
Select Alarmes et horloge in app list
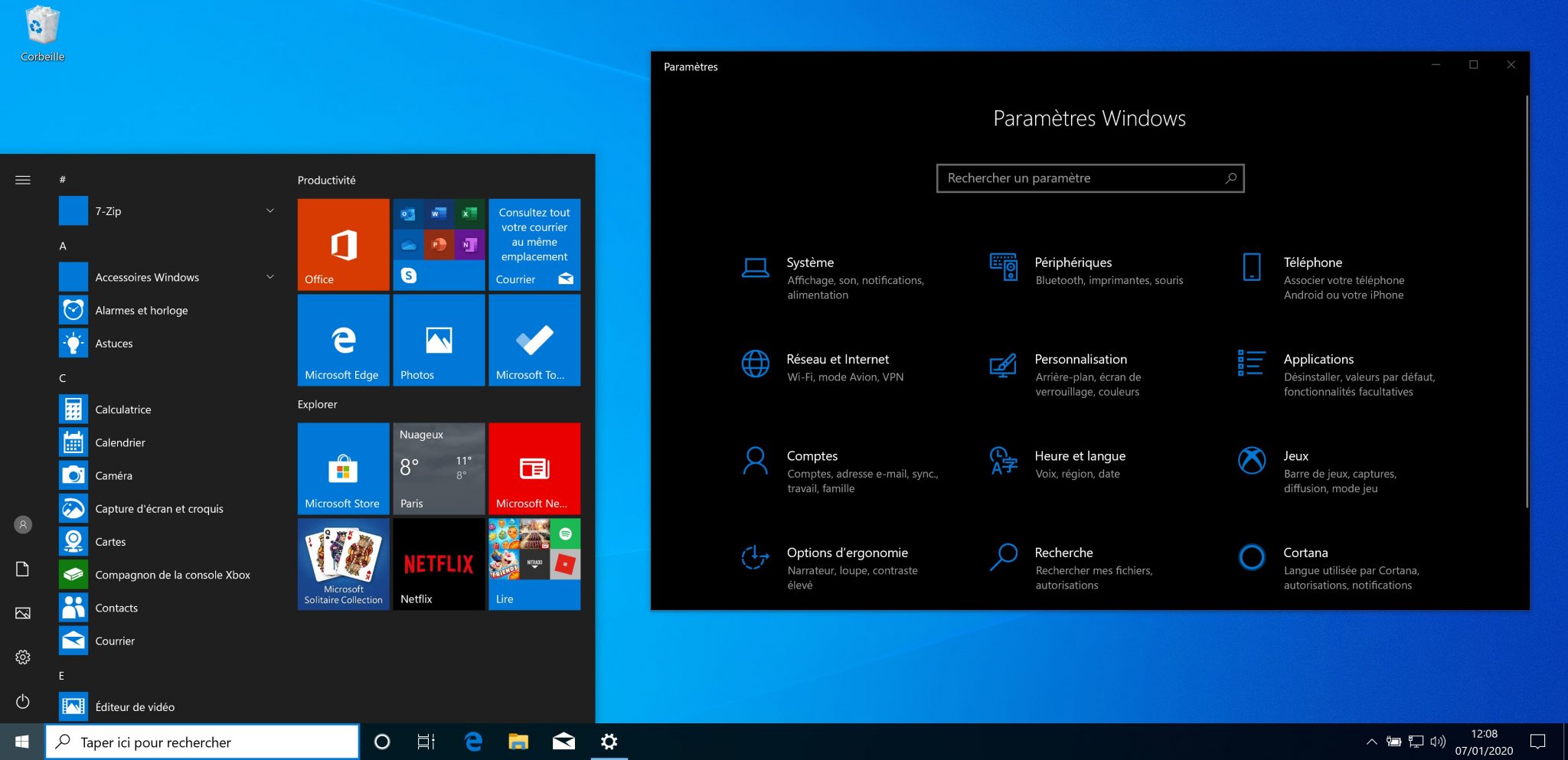(141, 310)
